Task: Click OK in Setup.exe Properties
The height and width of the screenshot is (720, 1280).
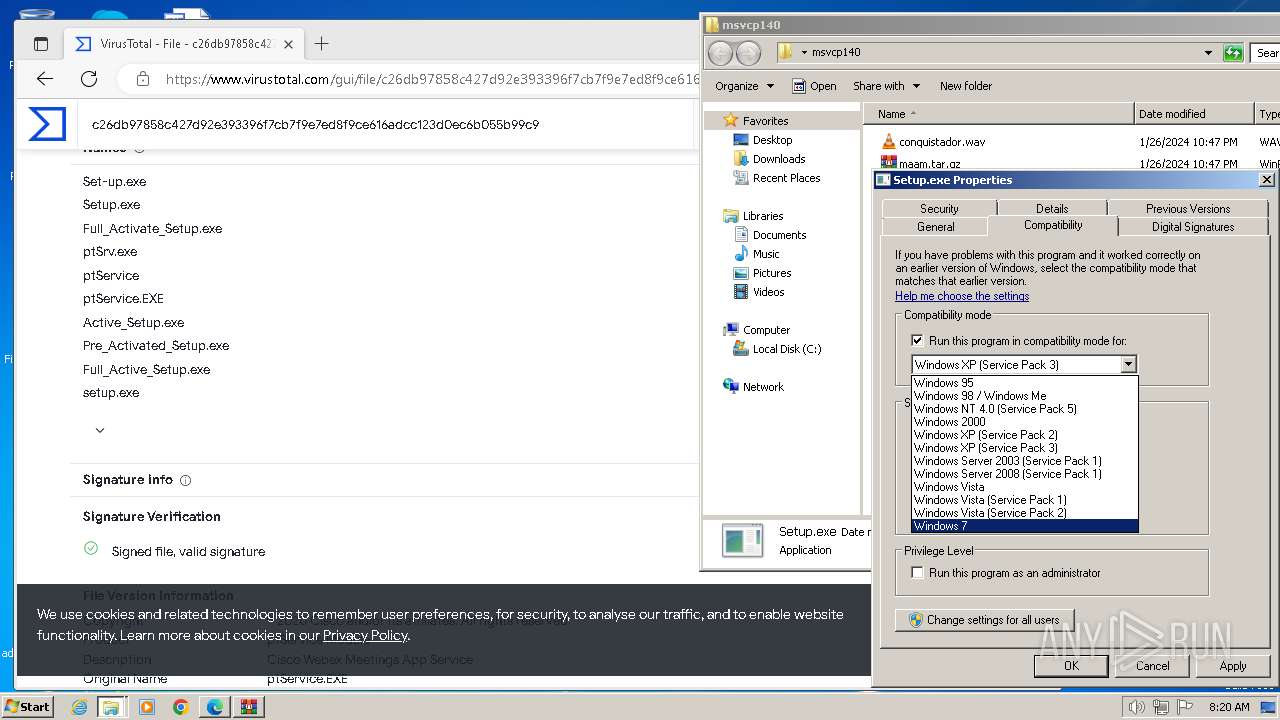Action: (1071, 666)
